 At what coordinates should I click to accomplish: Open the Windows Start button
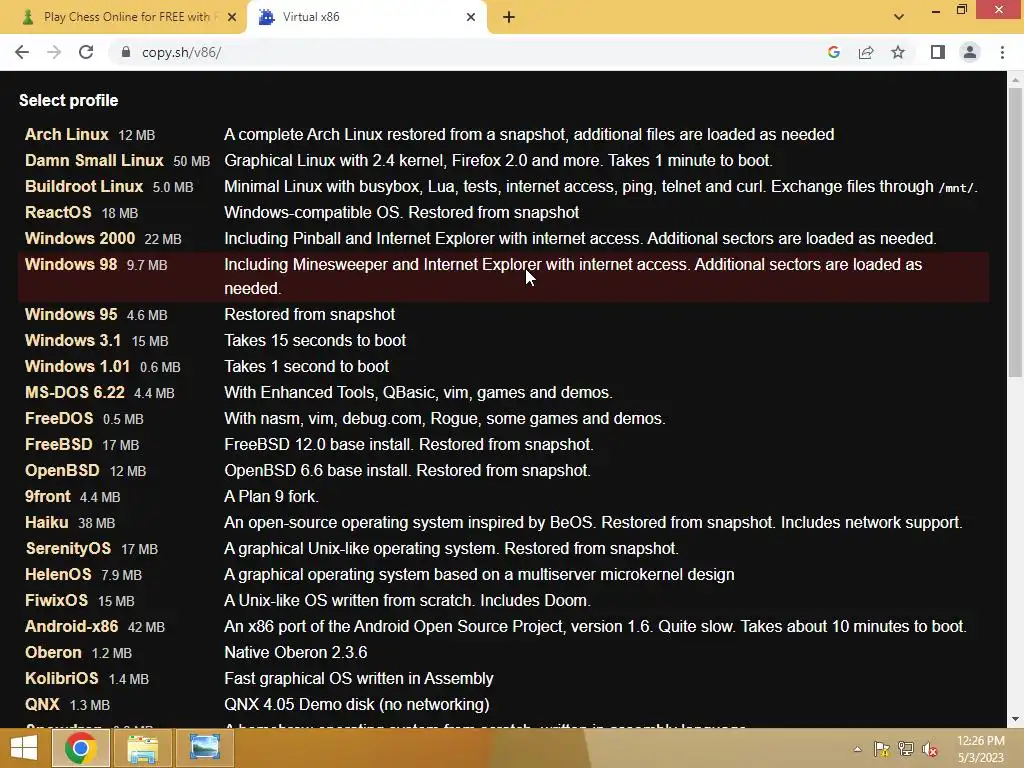tap(24, 748)
